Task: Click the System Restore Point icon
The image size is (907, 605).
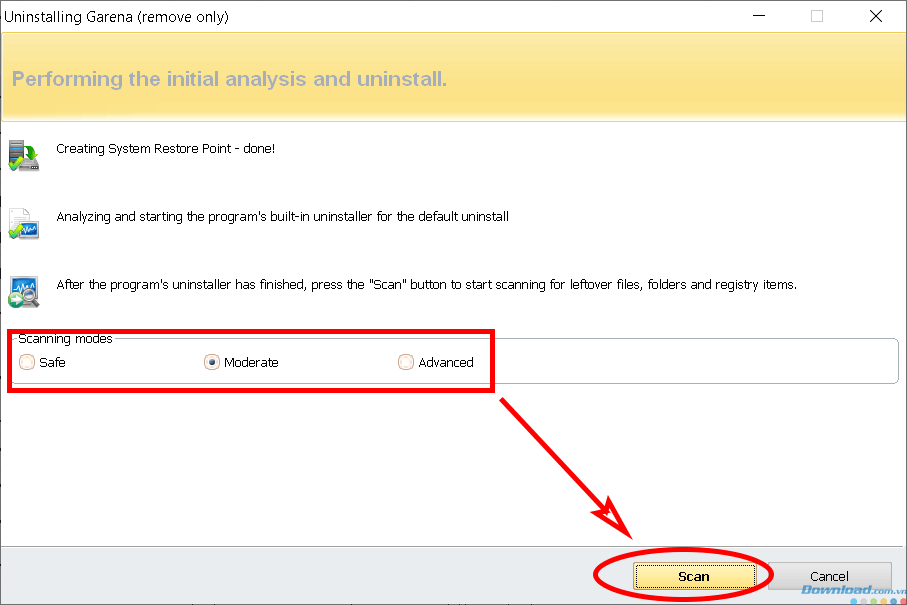Action: (x=24, y=156)
